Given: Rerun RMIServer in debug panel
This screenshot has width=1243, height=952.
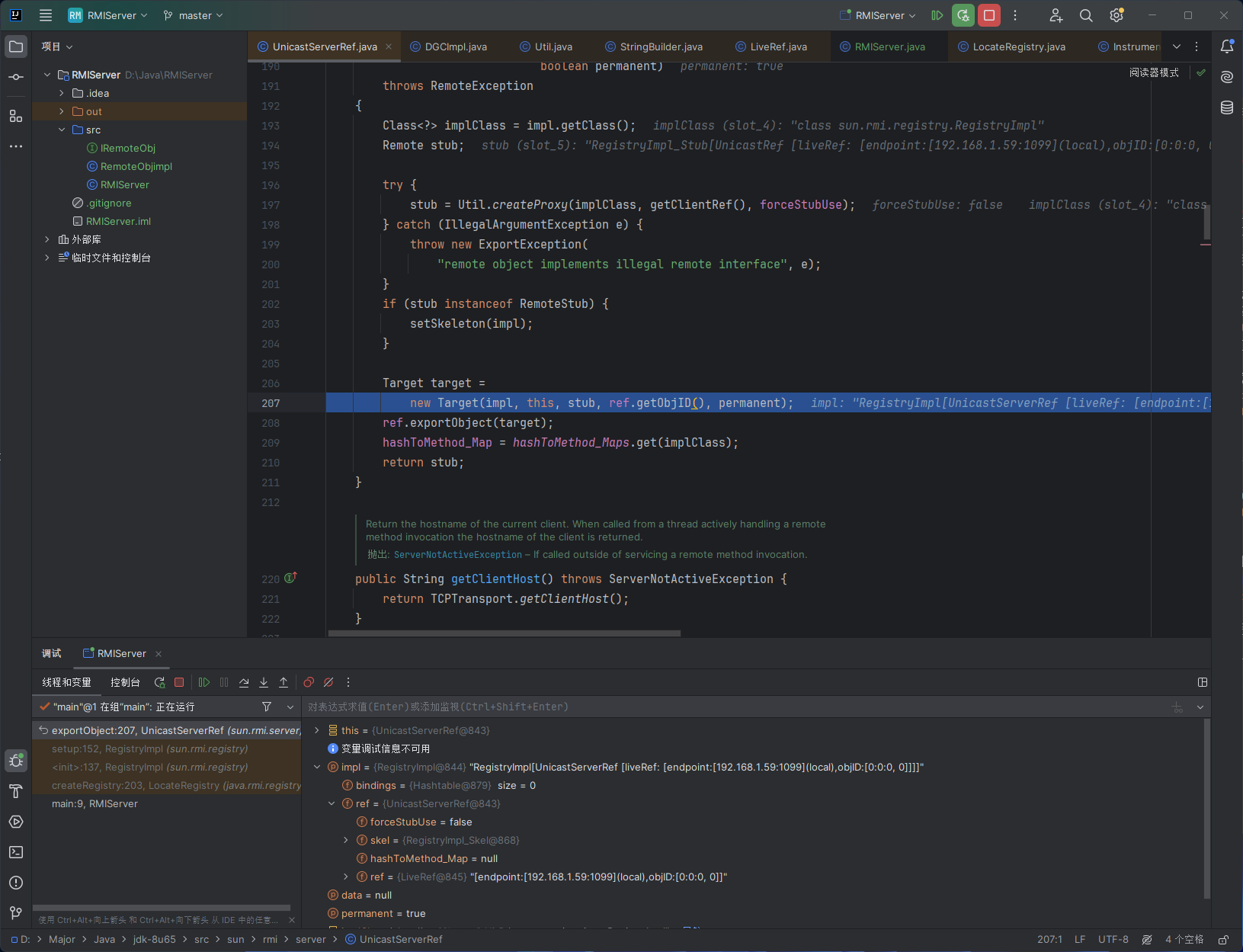Looking at the screenshot, I should click(x=159, y=682).
